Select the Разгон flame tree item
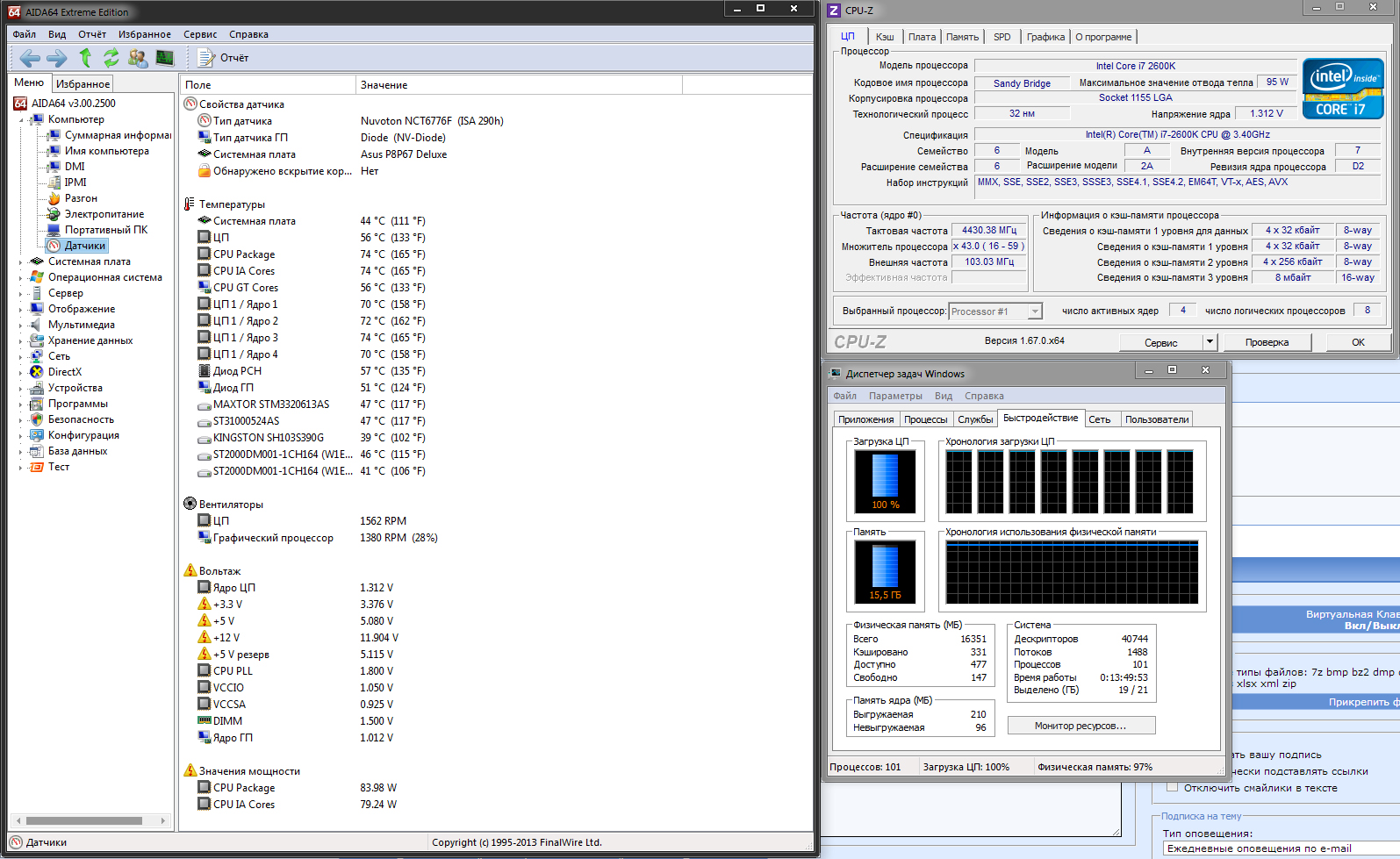This screenshot has height=859, width=1400. 80,198
